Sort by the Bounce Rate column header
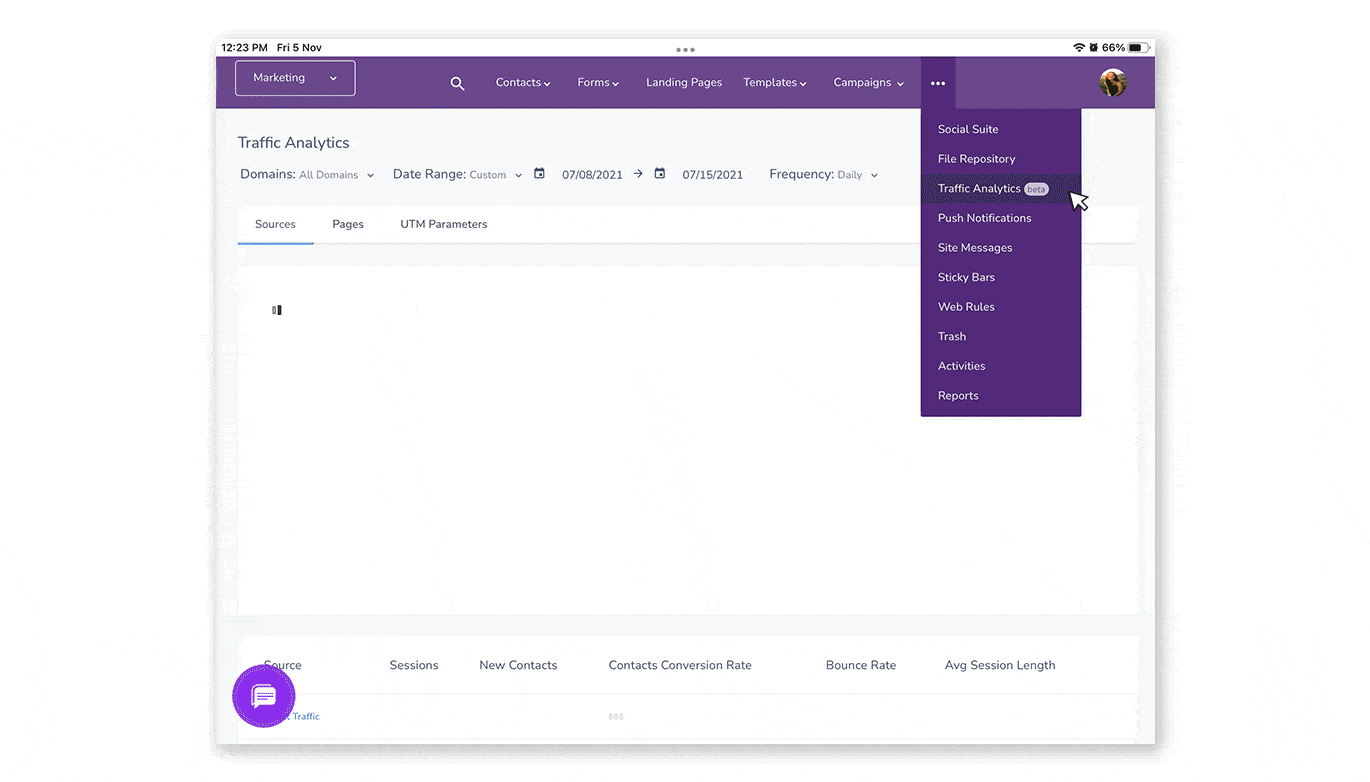The width and height of the screenshot is (1370, 782). (x=861, y=665)
